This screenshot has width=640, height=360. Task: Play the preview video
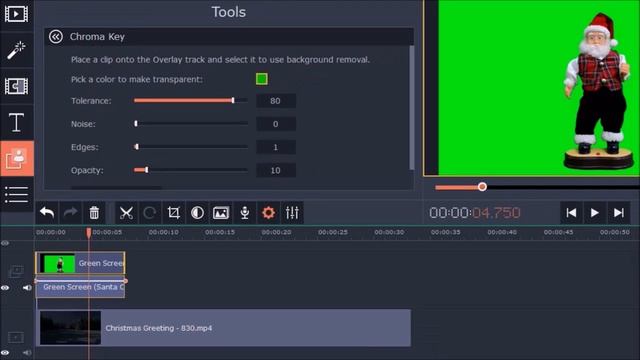595,213
